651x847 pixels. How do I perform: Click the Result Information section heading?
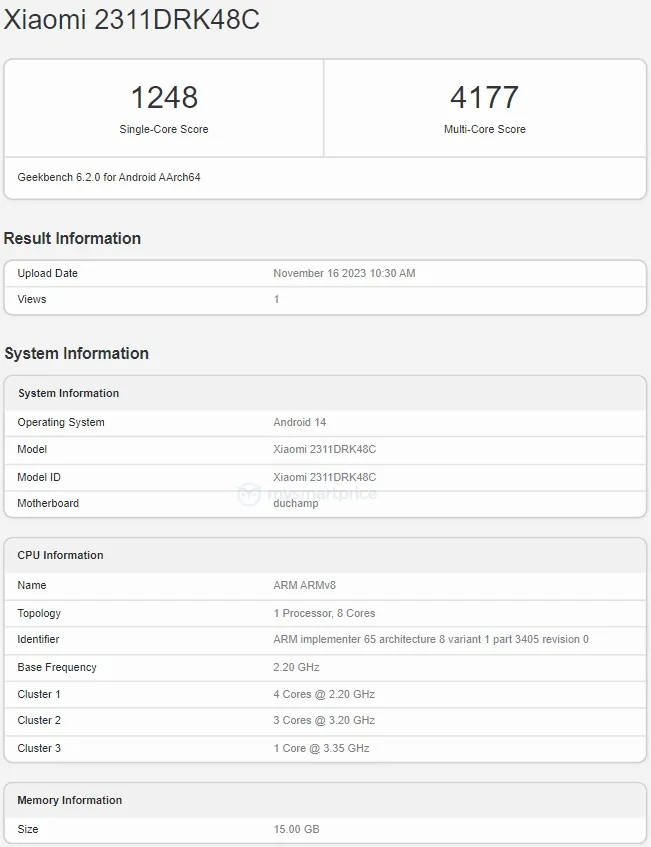pyautogui.click(x=72, y=238)
